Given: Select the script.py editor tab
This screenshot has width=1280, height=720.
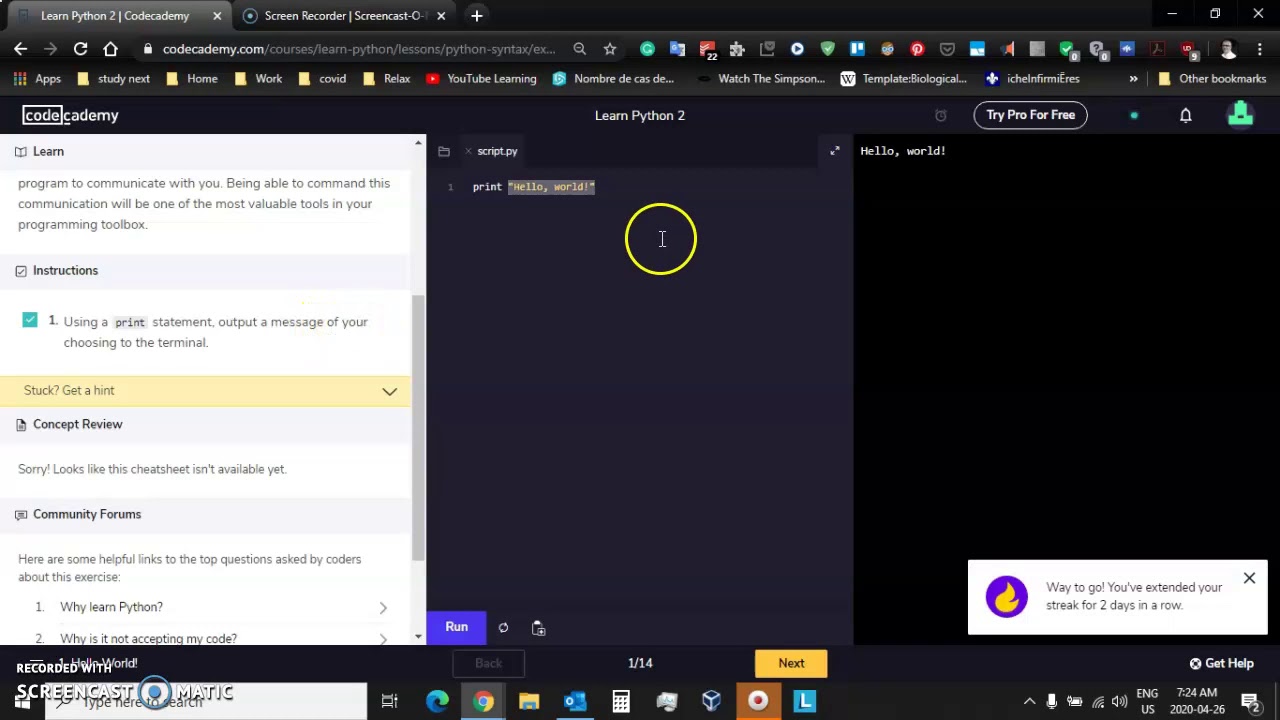Looking at the screenshot, I should pos(497,151).
